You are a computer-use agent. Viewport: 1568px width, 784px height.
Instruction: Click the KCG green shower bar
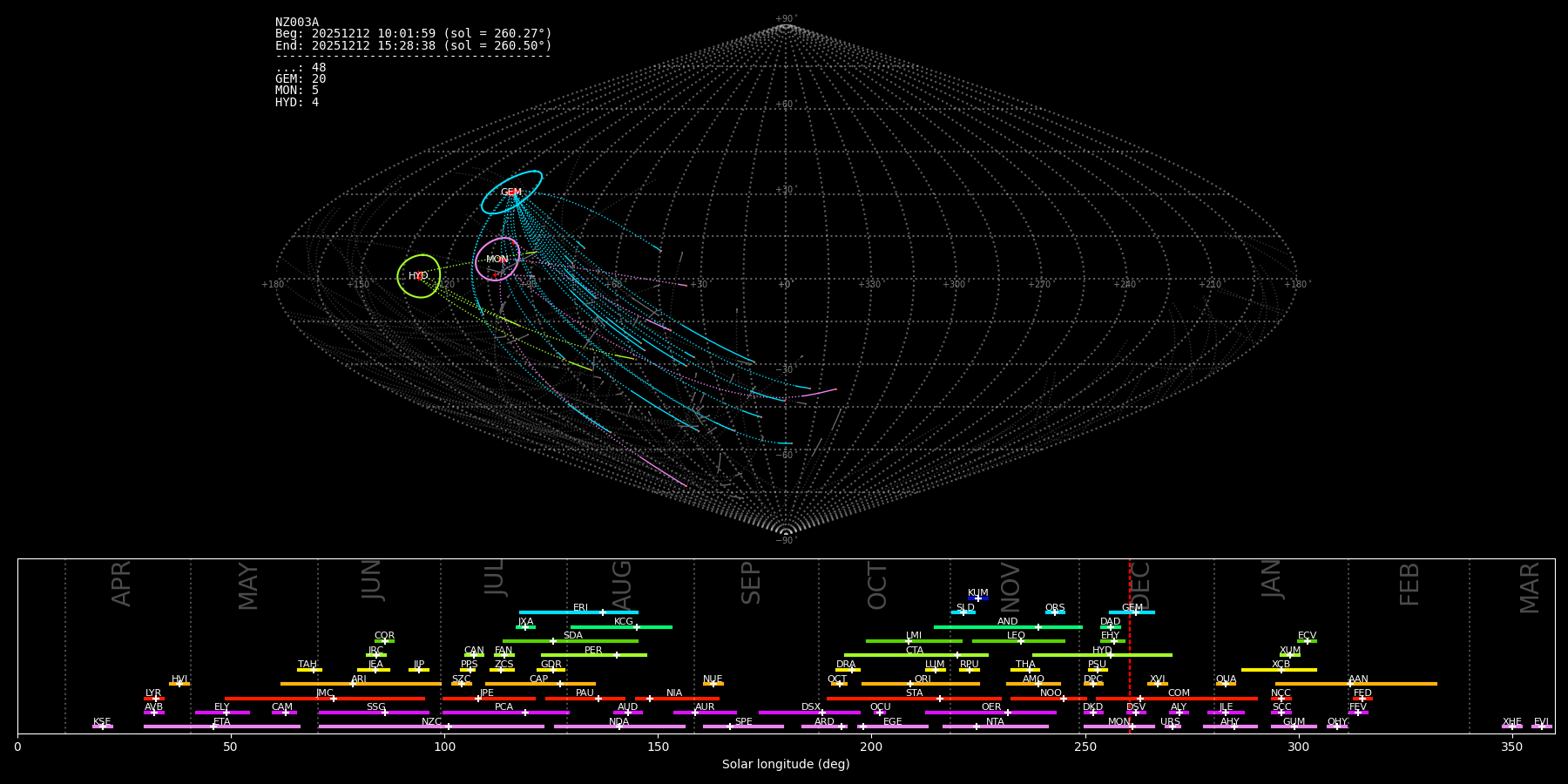click(621, 626)
